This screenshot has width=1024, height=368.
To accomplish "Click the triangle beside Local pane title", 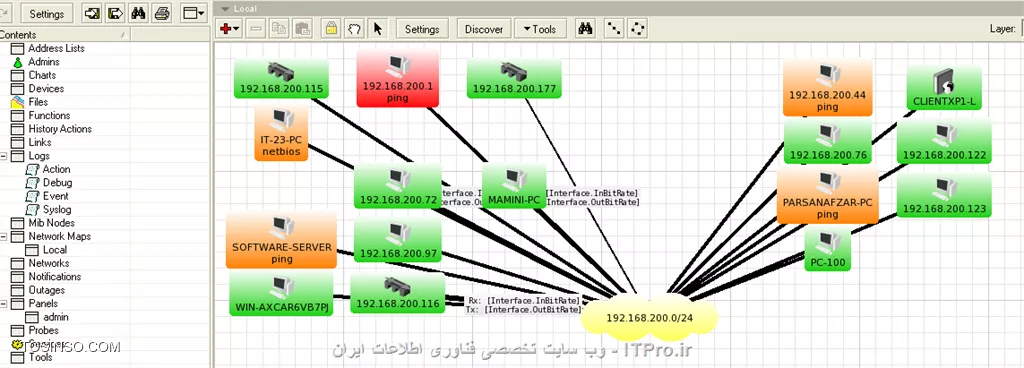I will 225,9.
